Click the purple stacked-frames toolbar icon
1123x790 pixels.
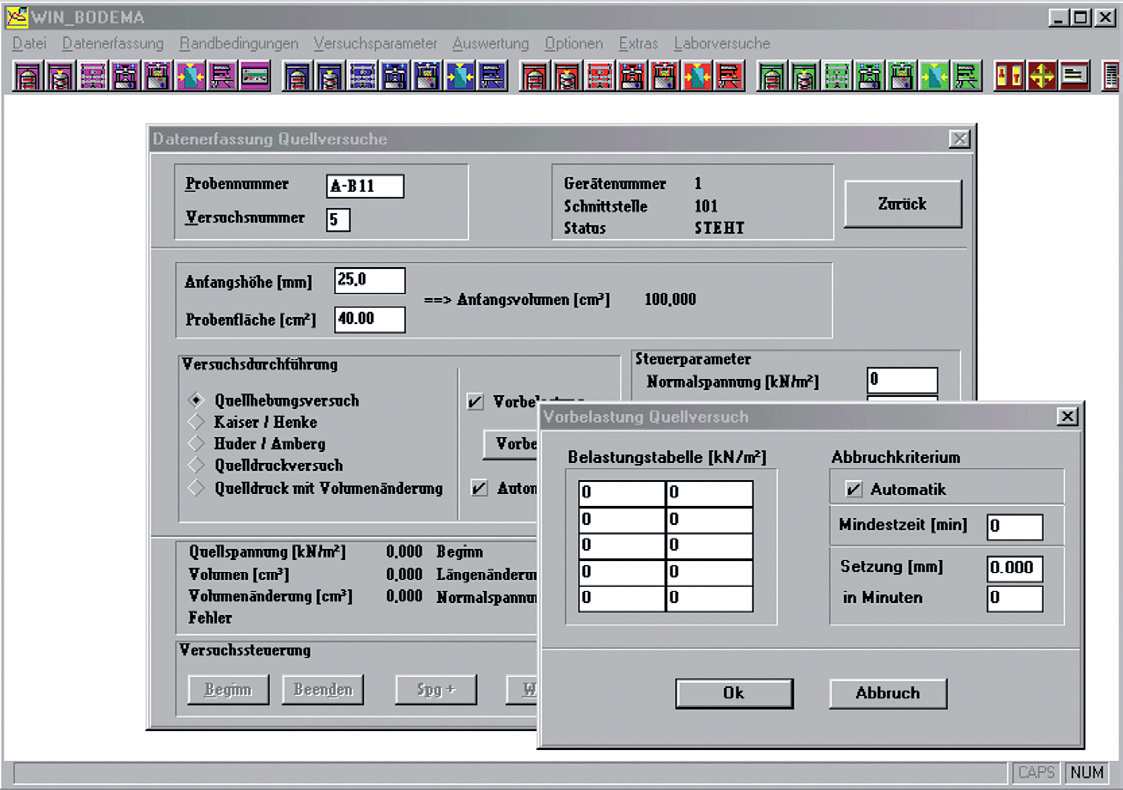pos(93,76)
